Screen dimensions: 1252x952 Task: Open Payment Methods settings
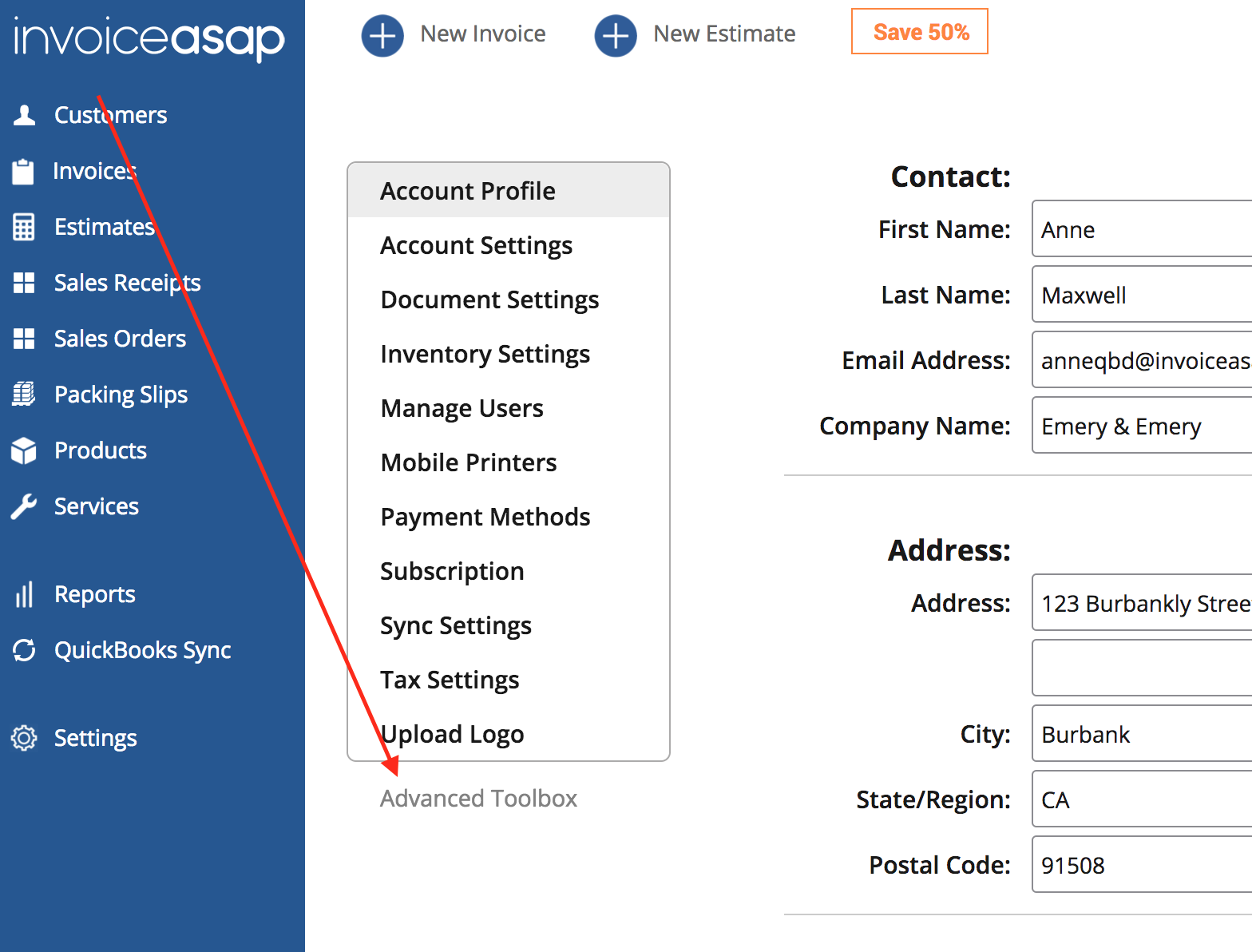[485, 518]
